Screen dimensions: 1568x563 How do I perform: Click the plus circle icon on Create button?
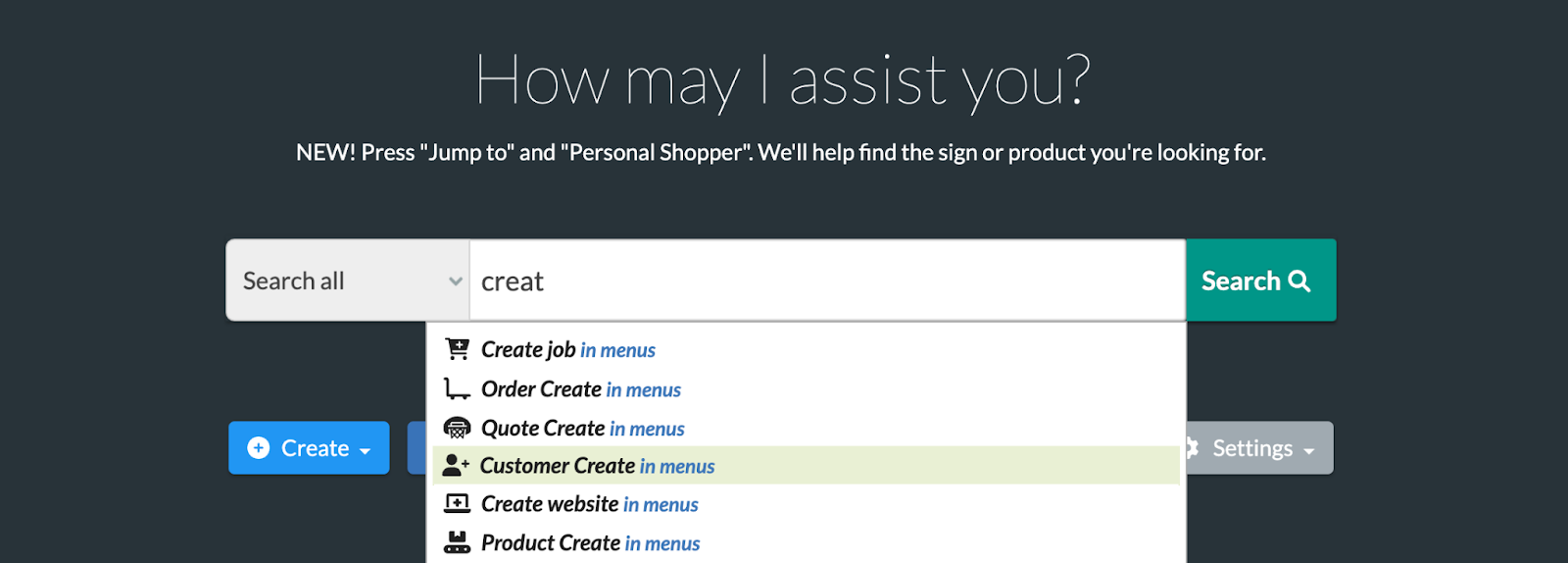pos(259,448)
